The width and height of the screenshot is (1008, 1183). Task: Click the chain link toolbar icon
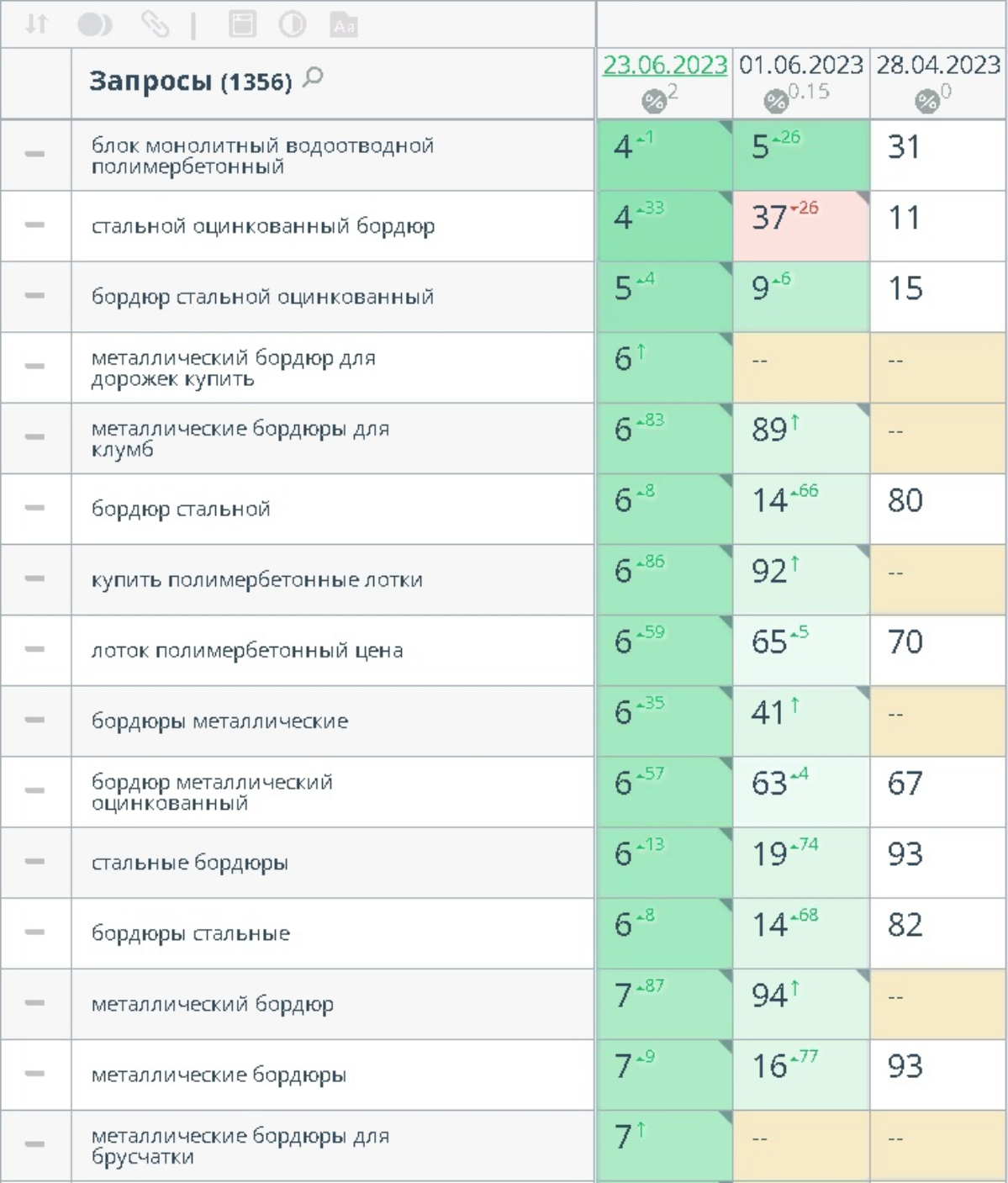pos(155,24)
